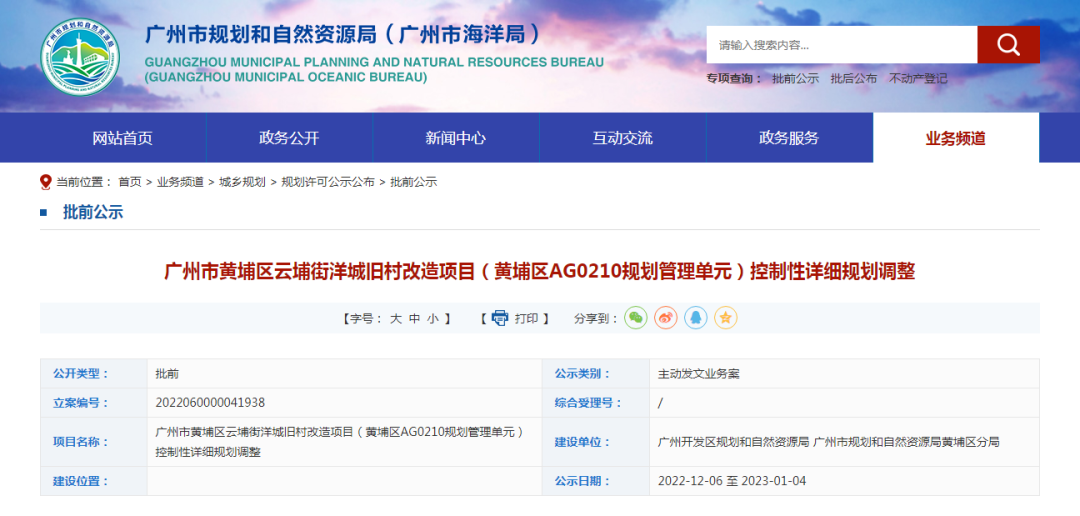Click the 公示类别 label
This screenshot has height=516, width=1080.
tap(583, 374)
